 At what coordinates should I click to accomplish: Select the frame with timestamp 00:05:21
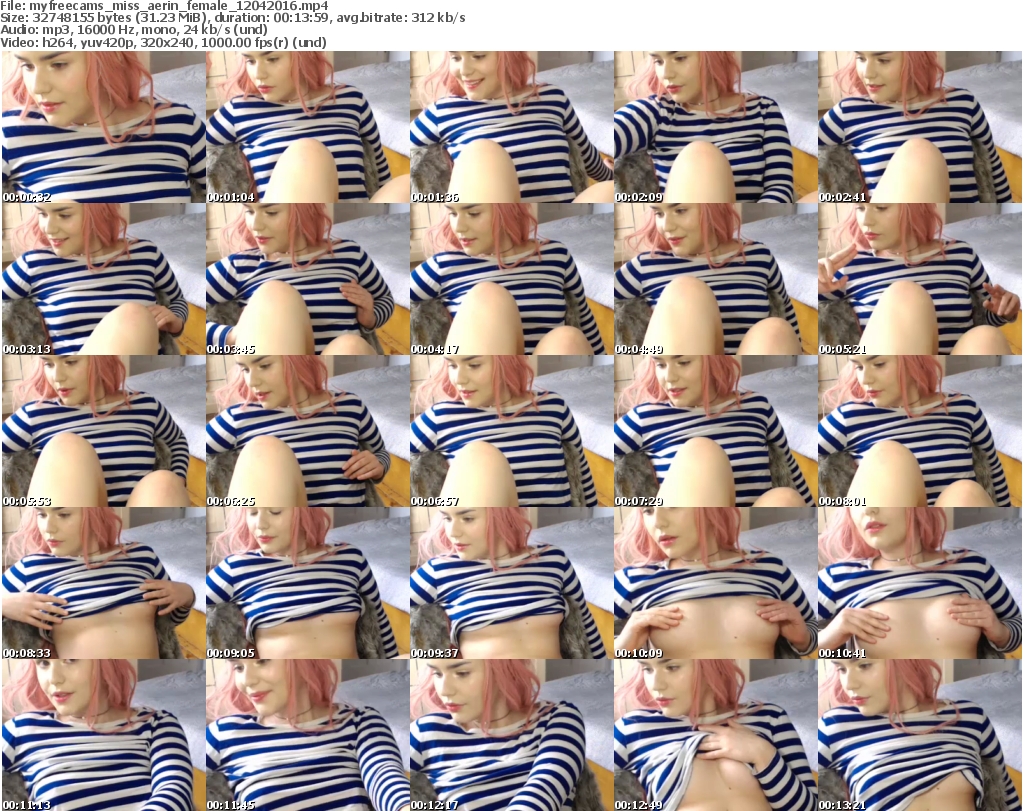[x=919, y=280]
